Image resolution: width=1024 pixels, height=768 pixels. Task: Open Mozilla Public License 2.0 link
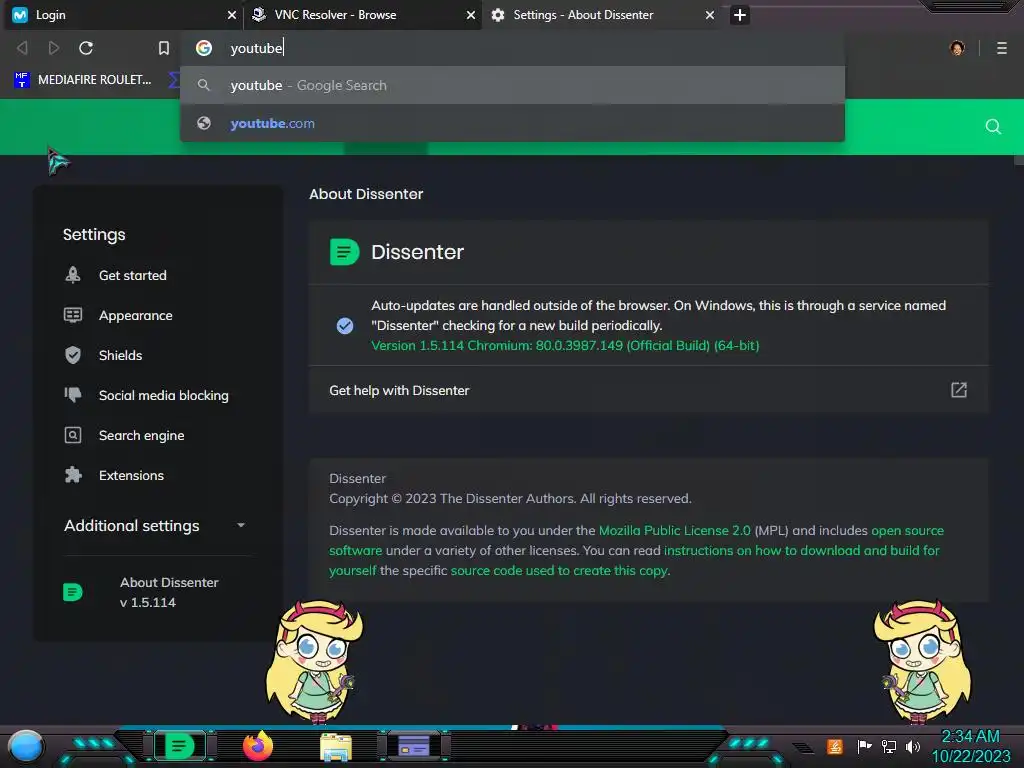click(675, 530)
